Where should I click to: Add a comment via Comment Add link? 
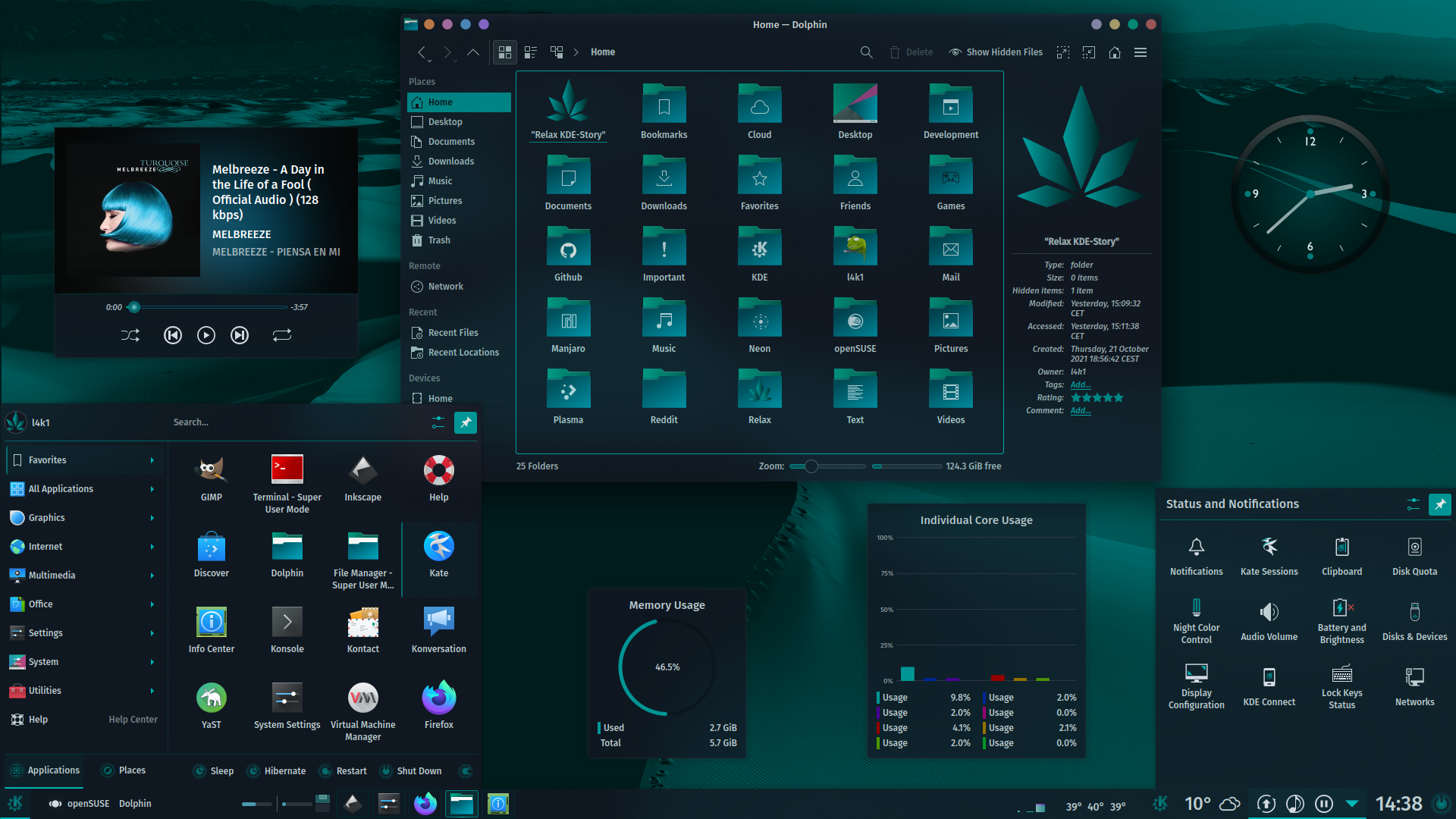[1081, 411]
